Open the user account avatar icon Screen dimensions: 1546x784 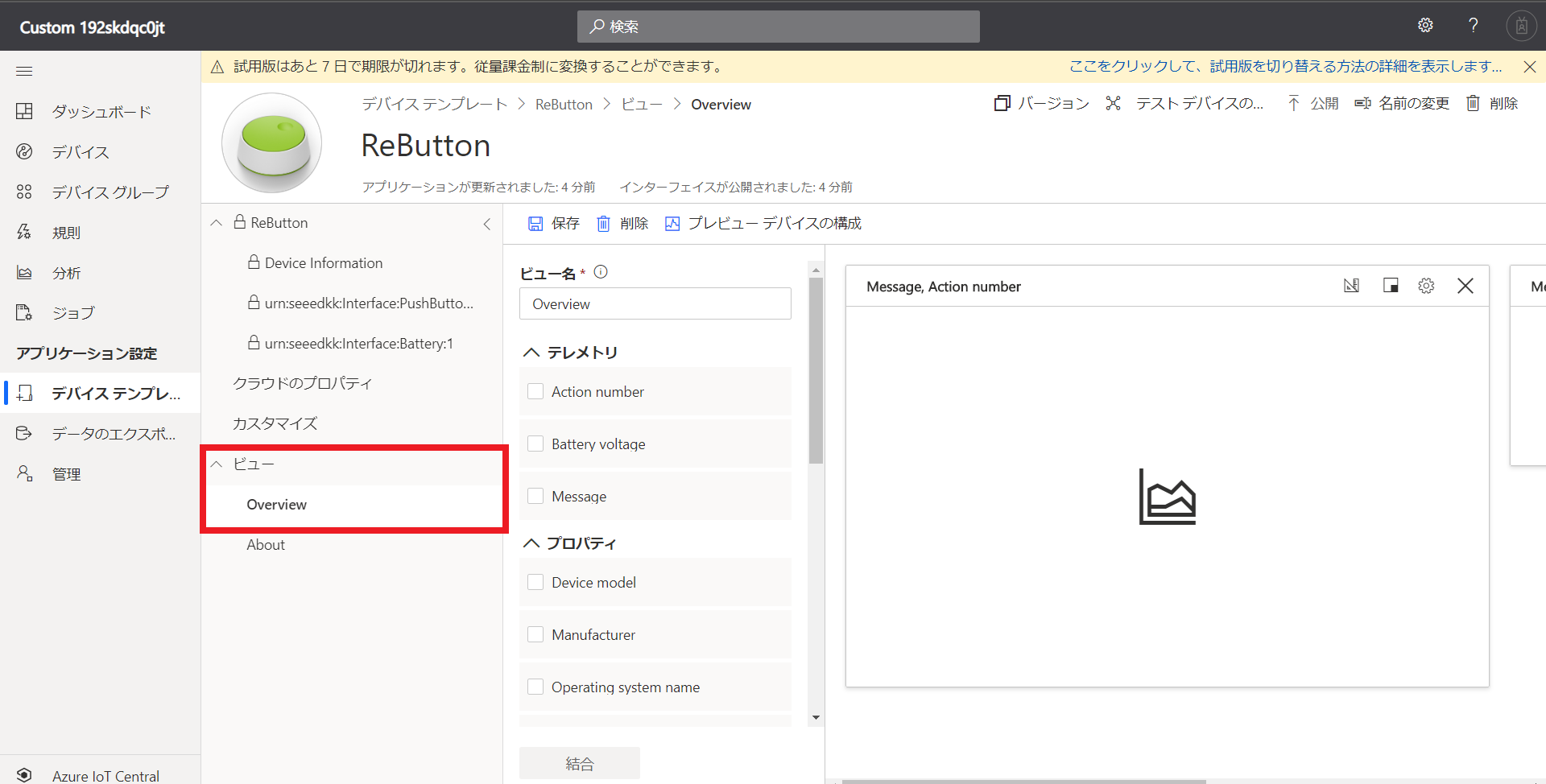coord(1521,26)
